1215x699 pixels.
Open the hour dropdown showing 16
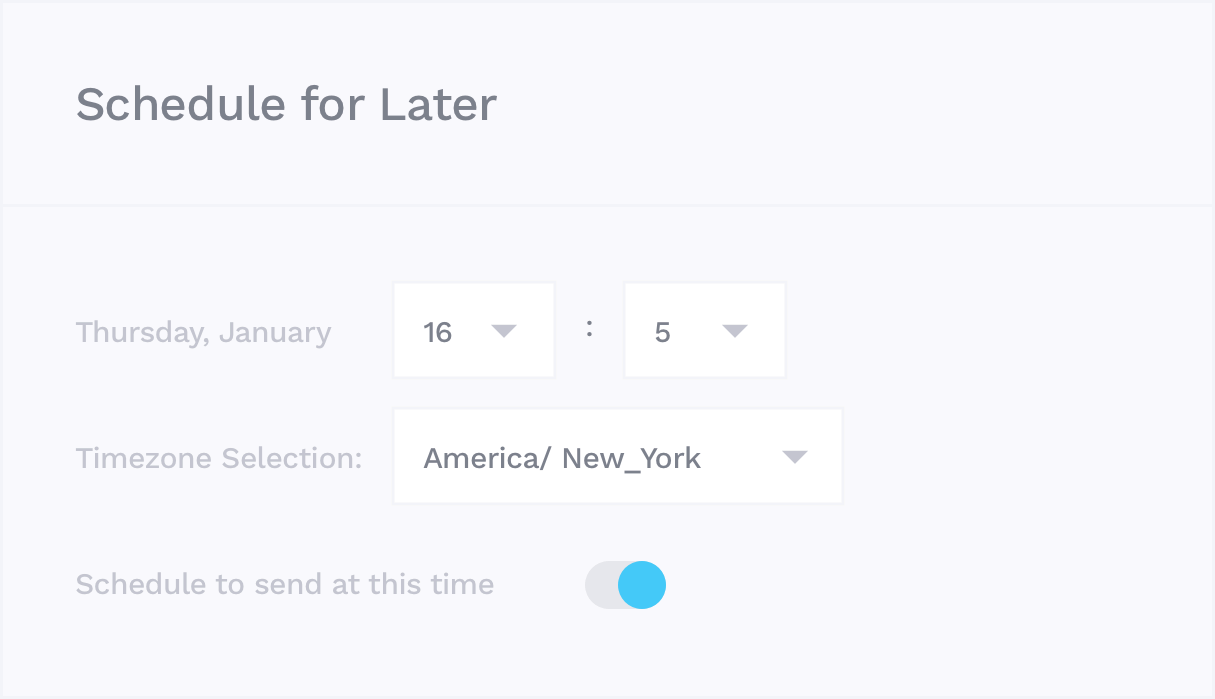pos(474,331)
